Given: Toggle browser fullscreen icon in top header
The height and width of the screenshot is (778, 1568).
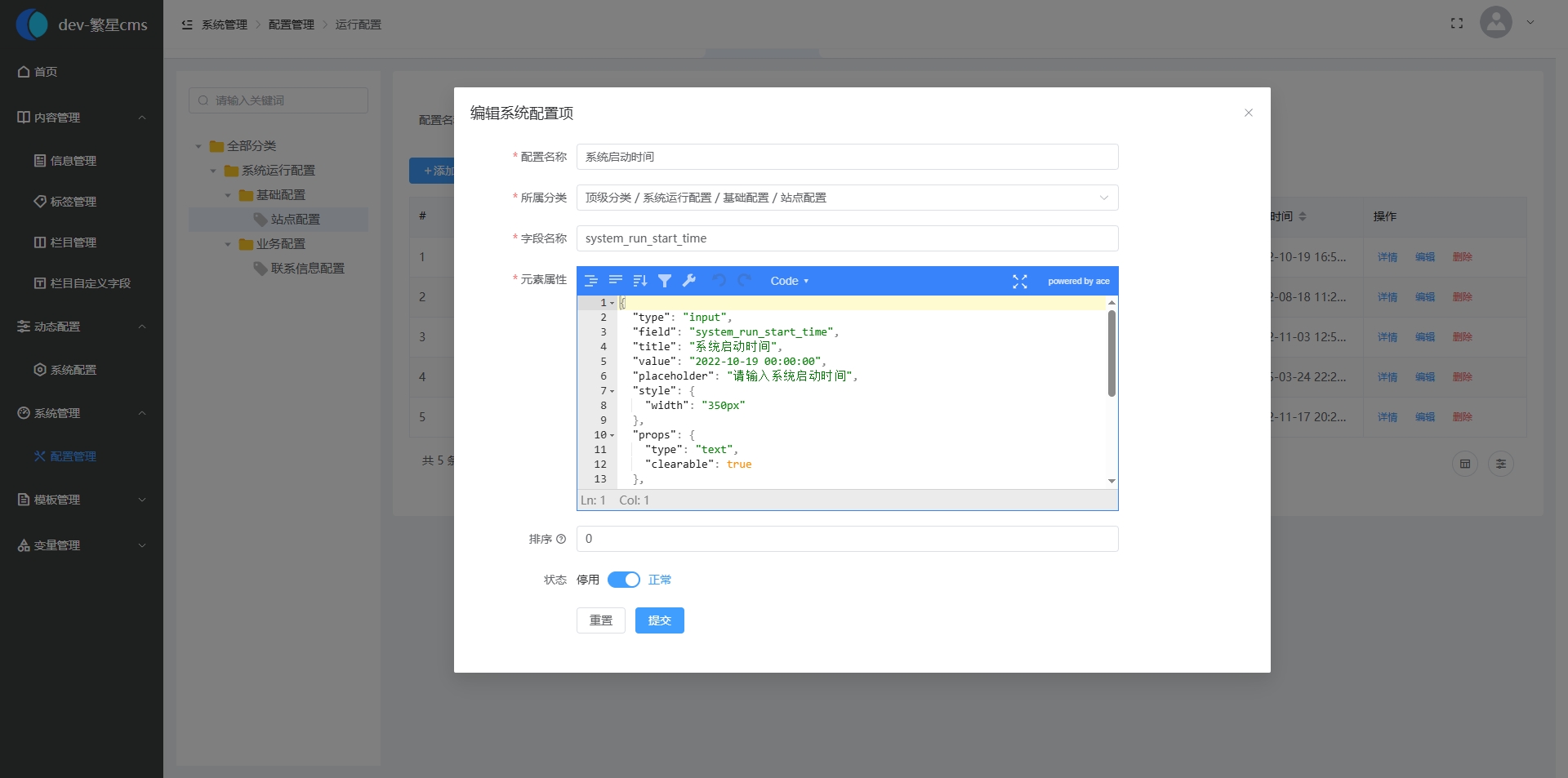Looking at the screenshot, I should 1457,24.
